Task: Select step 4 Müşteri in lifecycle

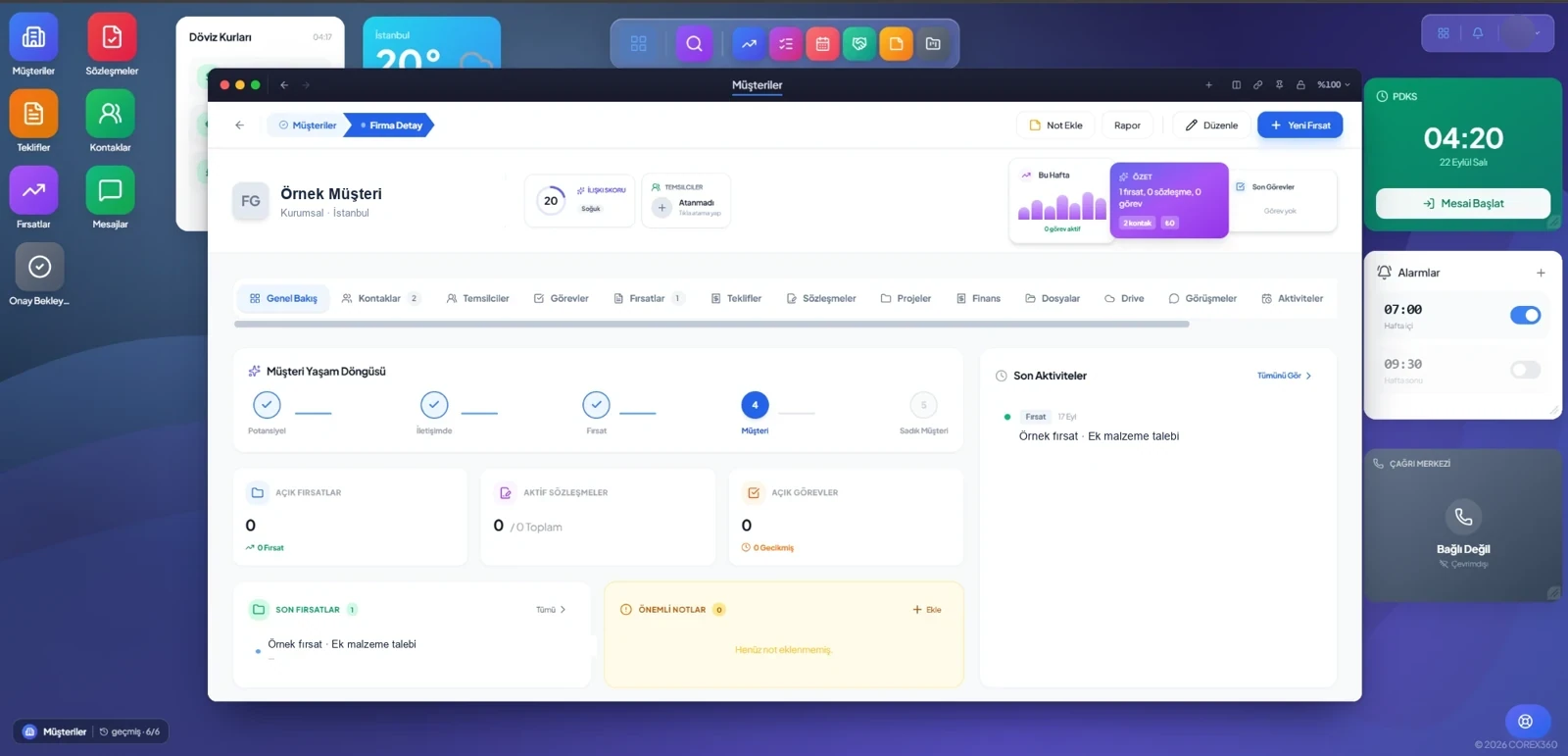Action: click(x=755, y=405)
